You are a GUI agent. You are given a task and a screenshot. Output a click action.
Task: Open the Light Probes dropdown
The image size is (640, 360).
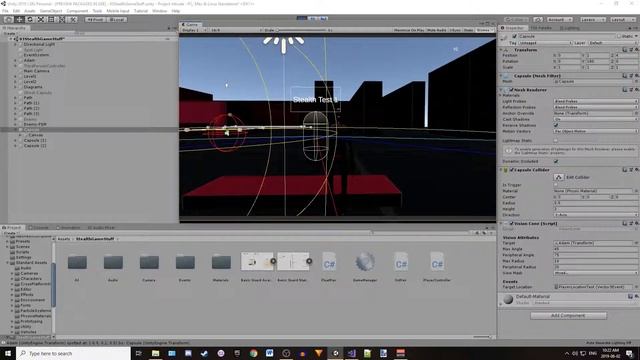[x=596, y=101]
